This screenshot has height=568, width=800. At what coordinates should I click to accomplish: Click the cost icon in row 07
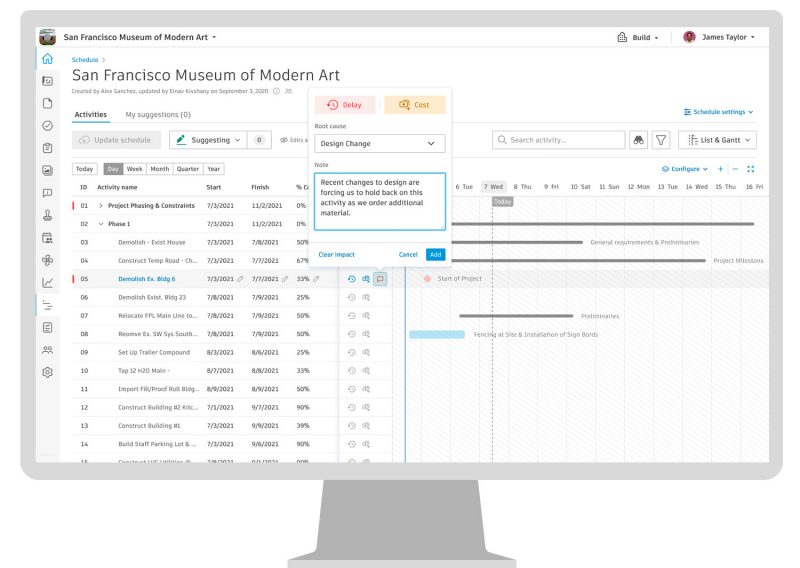coord(366,316)
